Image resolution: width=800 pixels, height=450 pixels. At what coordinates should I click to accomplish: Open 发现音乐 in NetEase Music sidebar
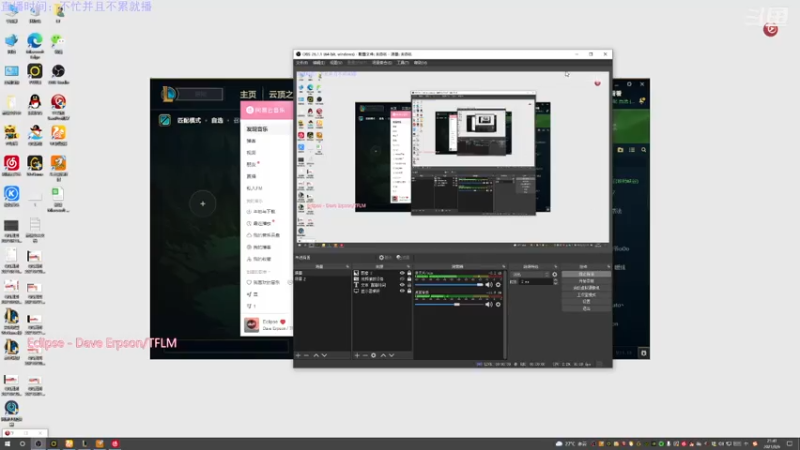257,129
